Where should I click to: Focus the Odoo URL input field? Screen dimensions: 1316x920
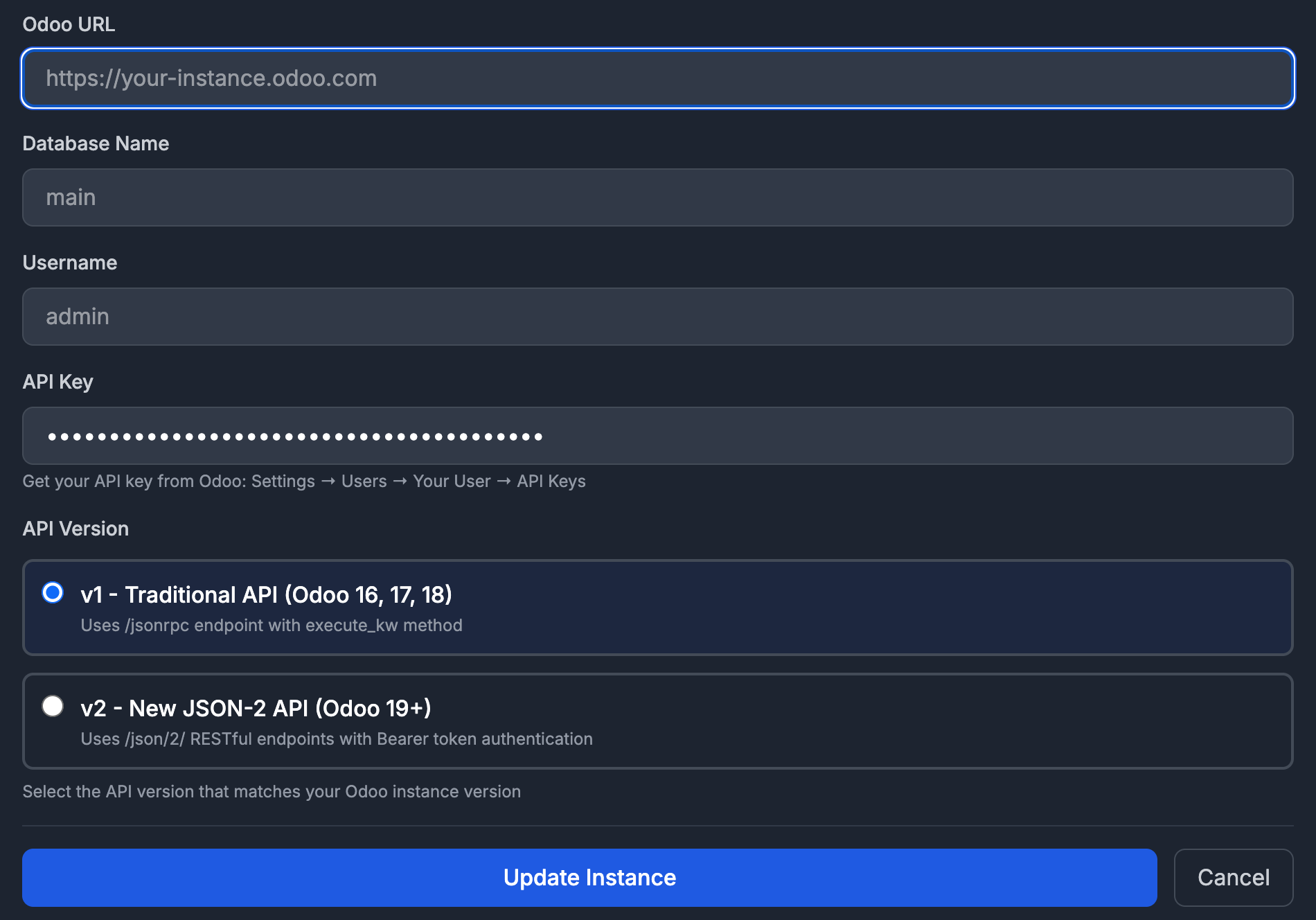coord(657,78)
